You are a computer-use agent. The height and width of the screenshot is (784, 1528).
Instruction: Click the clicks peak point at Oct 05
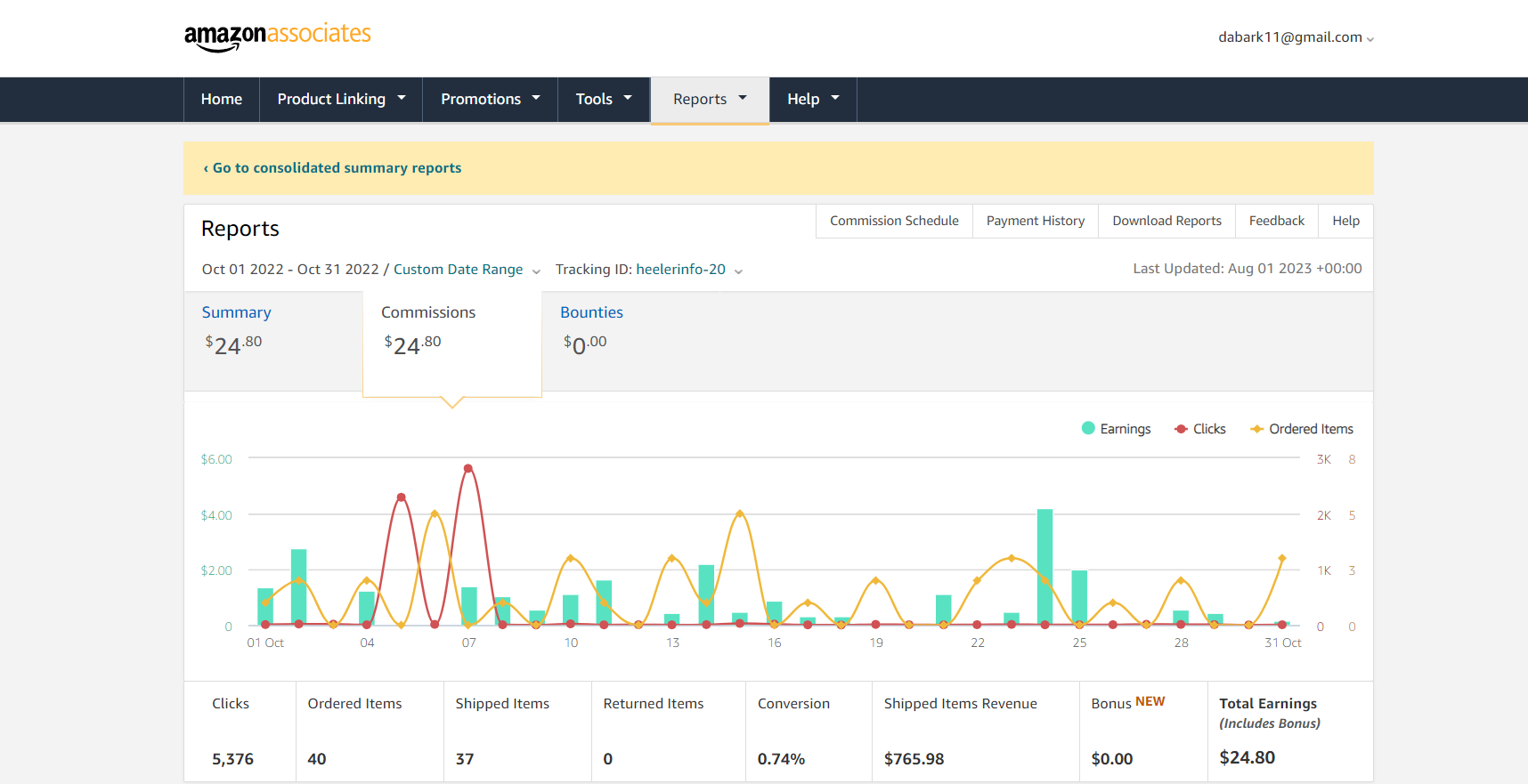click(x=401, y=497)
